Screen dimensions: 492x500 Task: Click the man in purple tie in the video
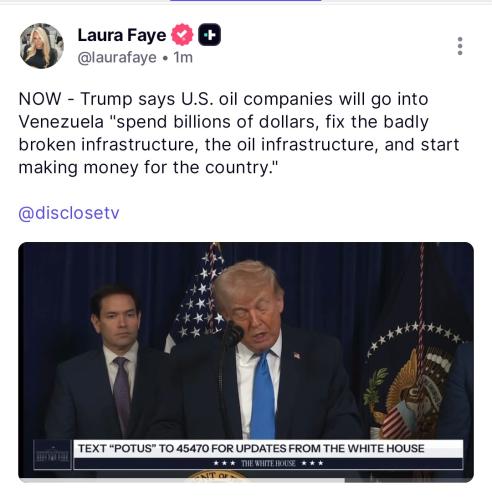point(110,363)
